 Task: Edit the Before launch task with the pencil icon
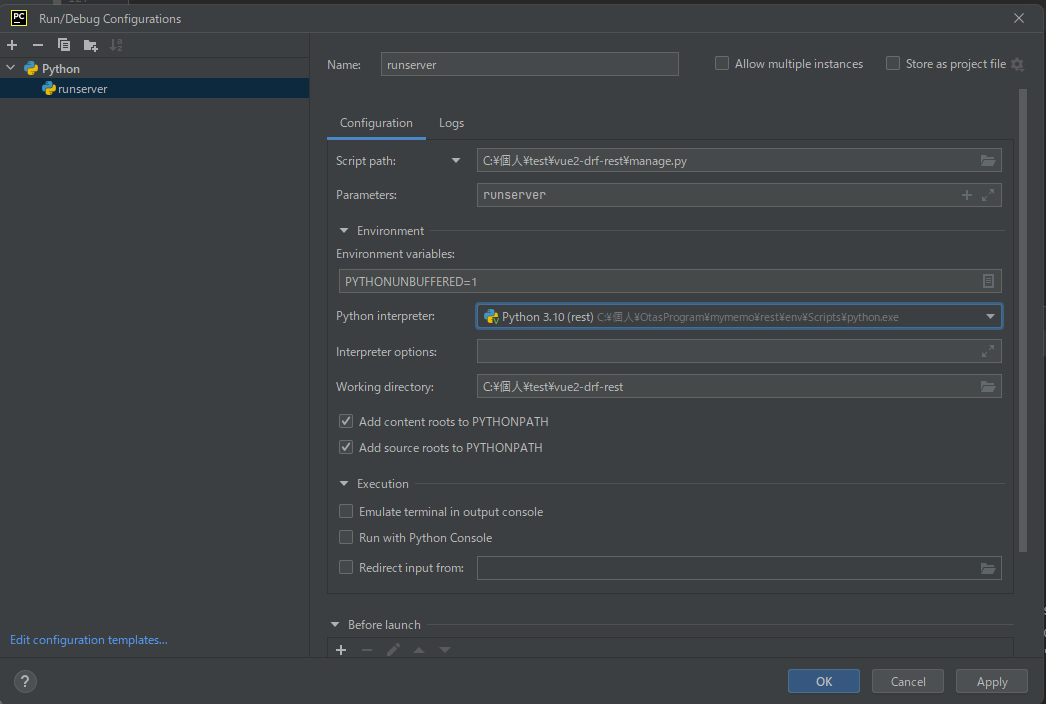393,649
